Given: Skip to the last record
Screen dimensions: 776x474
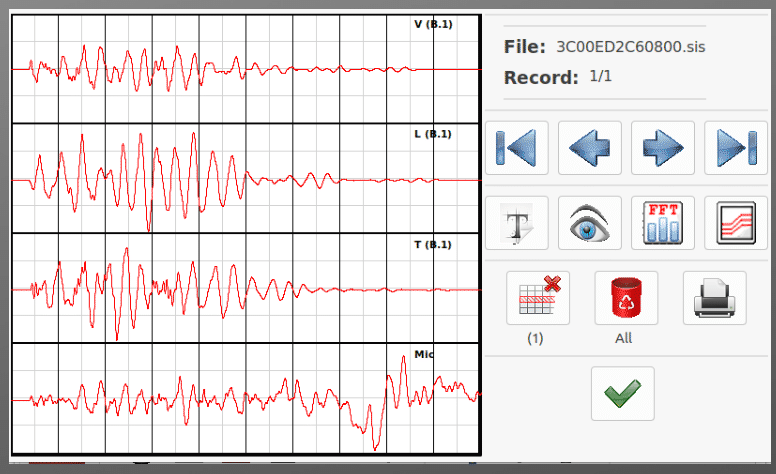Looking at the screenshot, I should [x=736, y=149].
